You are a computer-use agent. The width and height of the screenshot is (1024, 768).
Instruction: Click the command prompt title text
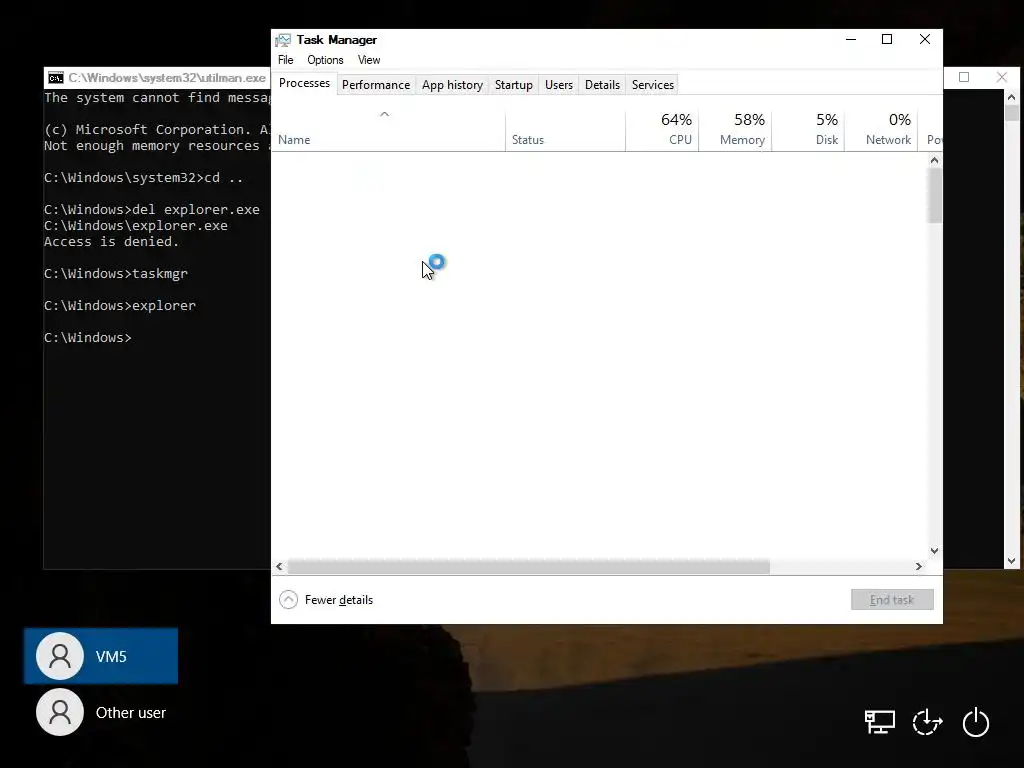point(167,78)
